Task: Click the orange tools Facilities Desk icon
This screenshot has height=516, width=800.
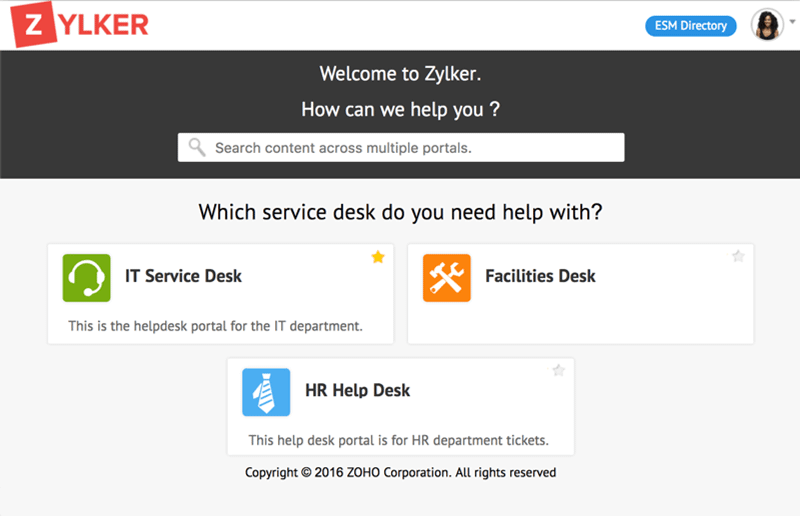Action: tap(446, 278)
